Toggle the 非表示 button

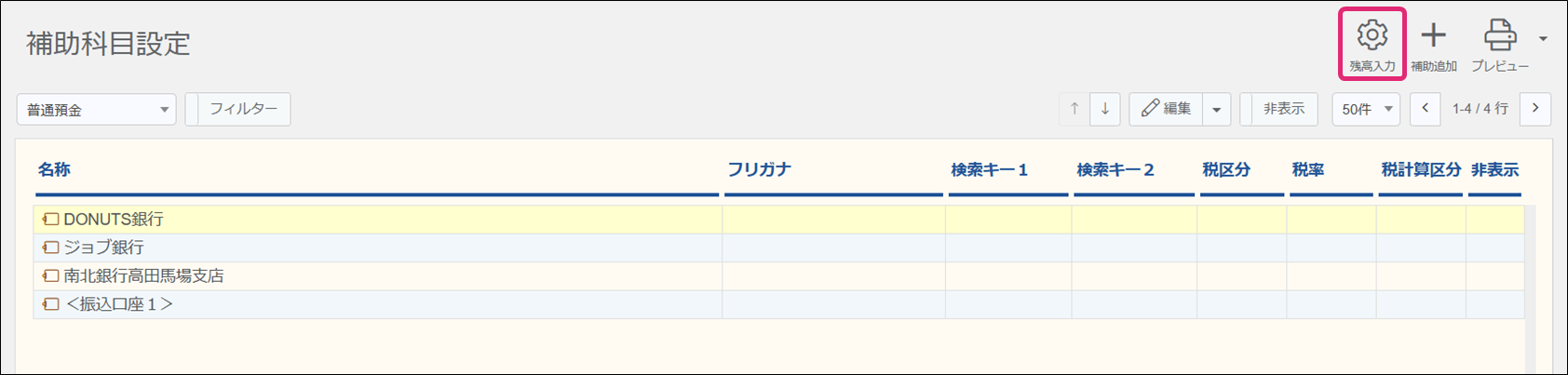pos(1278,109)
